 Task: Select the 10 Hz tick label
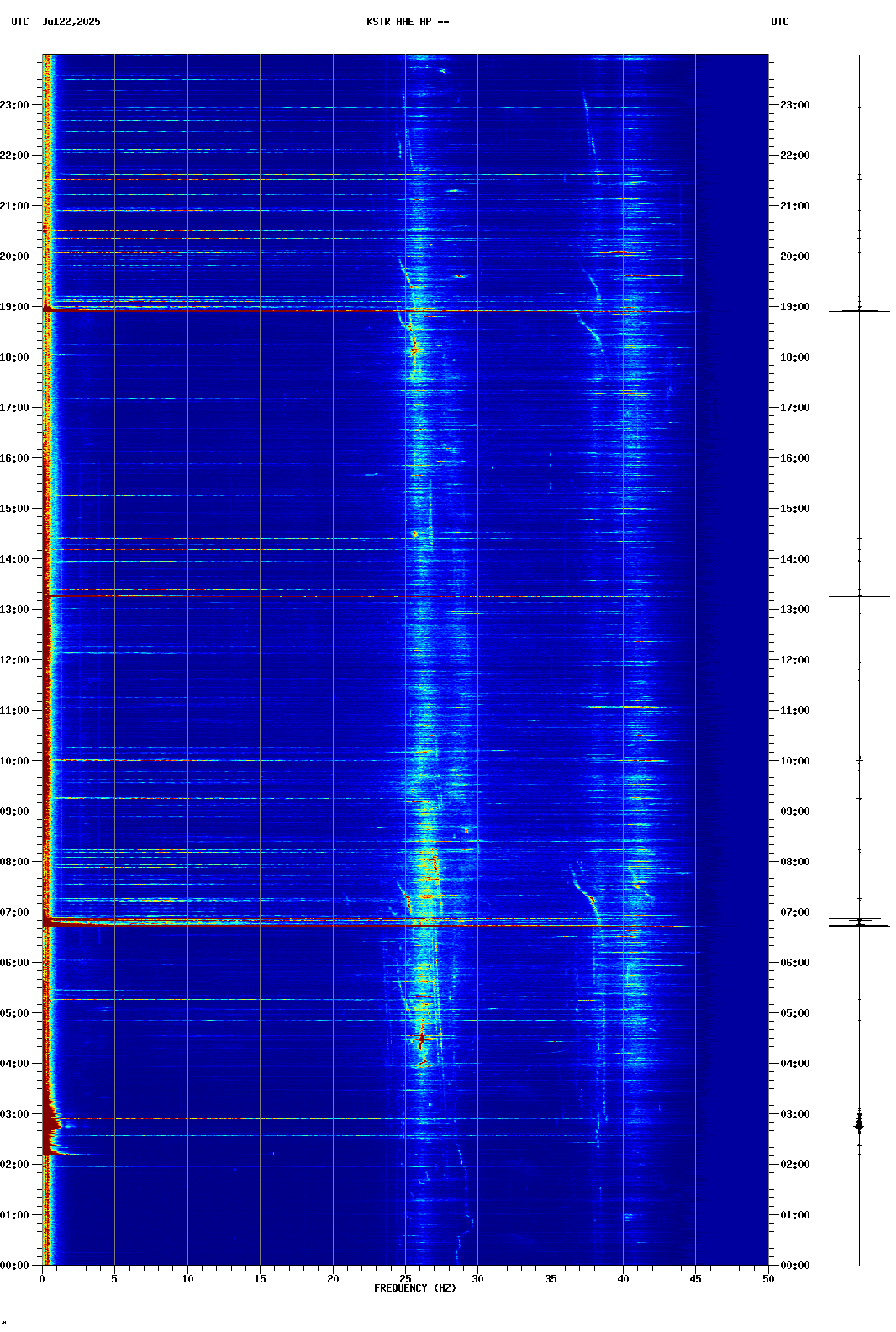187,1279
